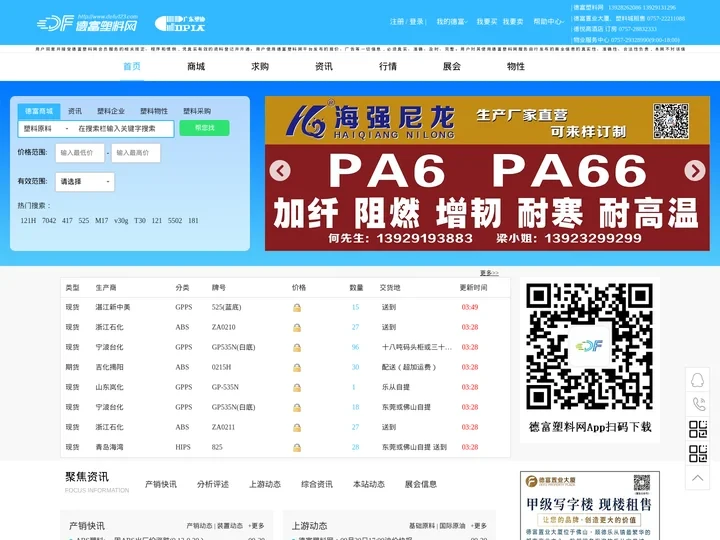Click HIPS category in 青岛海湾 row

[183, 447]
